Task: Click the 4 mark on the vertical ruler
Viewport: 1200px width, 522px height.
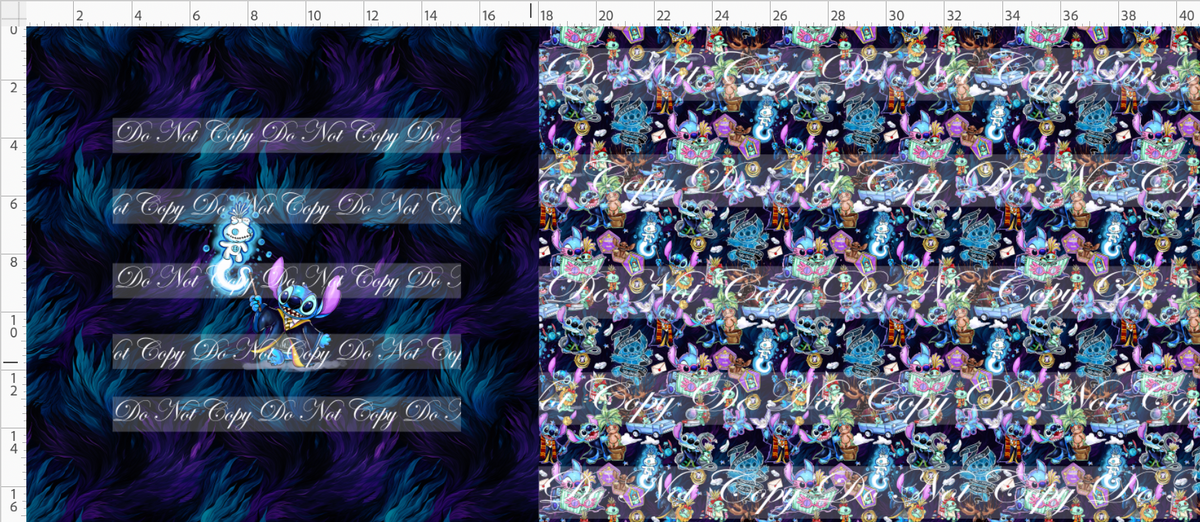Action: pos(12,145)
